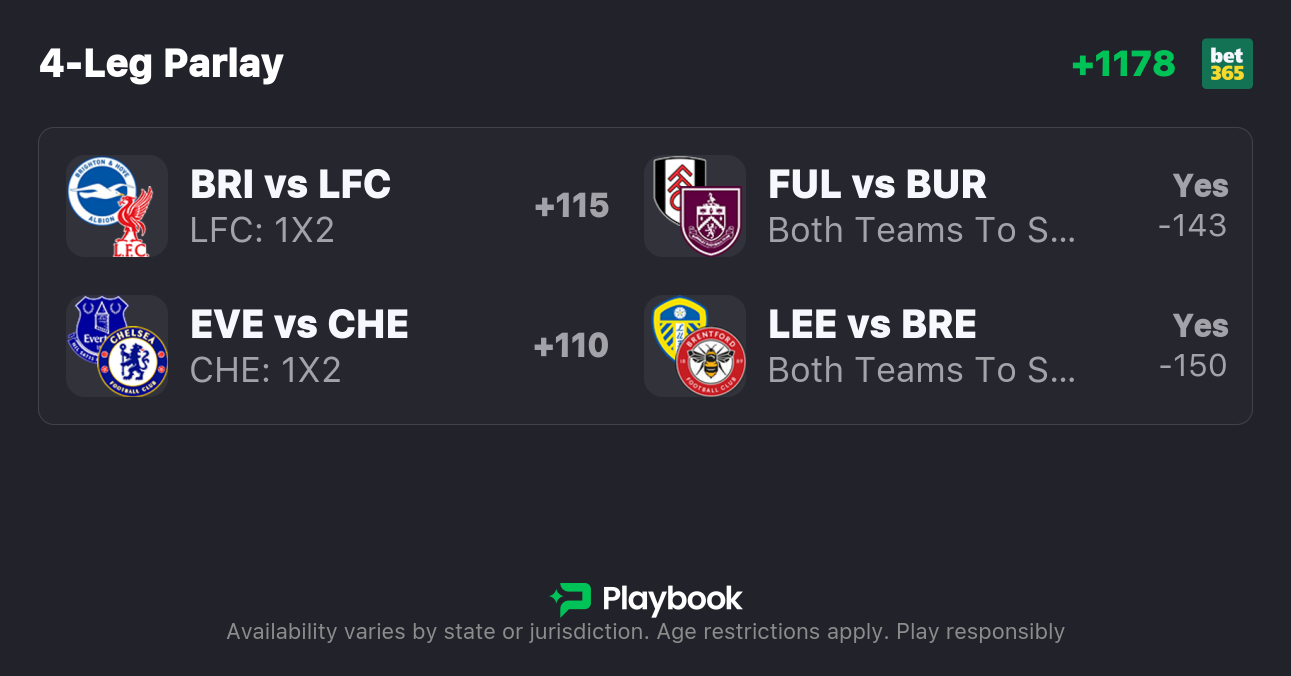Image resolution: width=1291 pixels, height=676 pixels.
Task: Click the Brighton and Liverpool crests icon
Action: point(116,206)
